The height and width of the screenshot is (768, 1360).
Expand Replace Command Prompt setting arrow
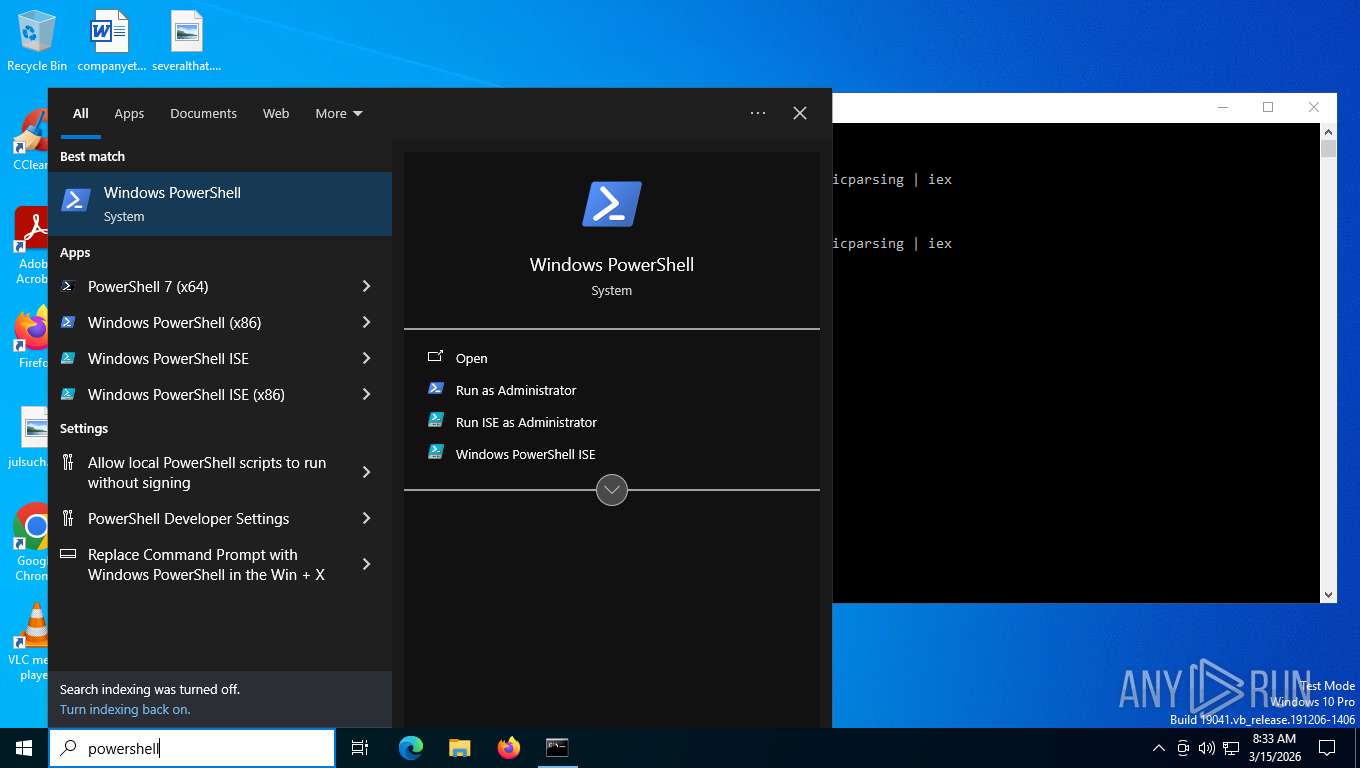coord(366,564)
